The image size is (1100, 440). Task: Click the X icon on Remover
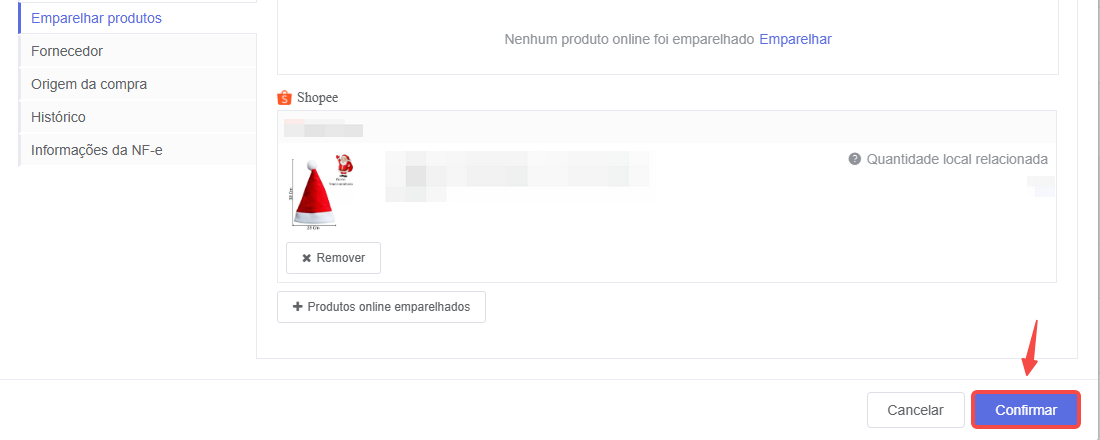point(307,258)
